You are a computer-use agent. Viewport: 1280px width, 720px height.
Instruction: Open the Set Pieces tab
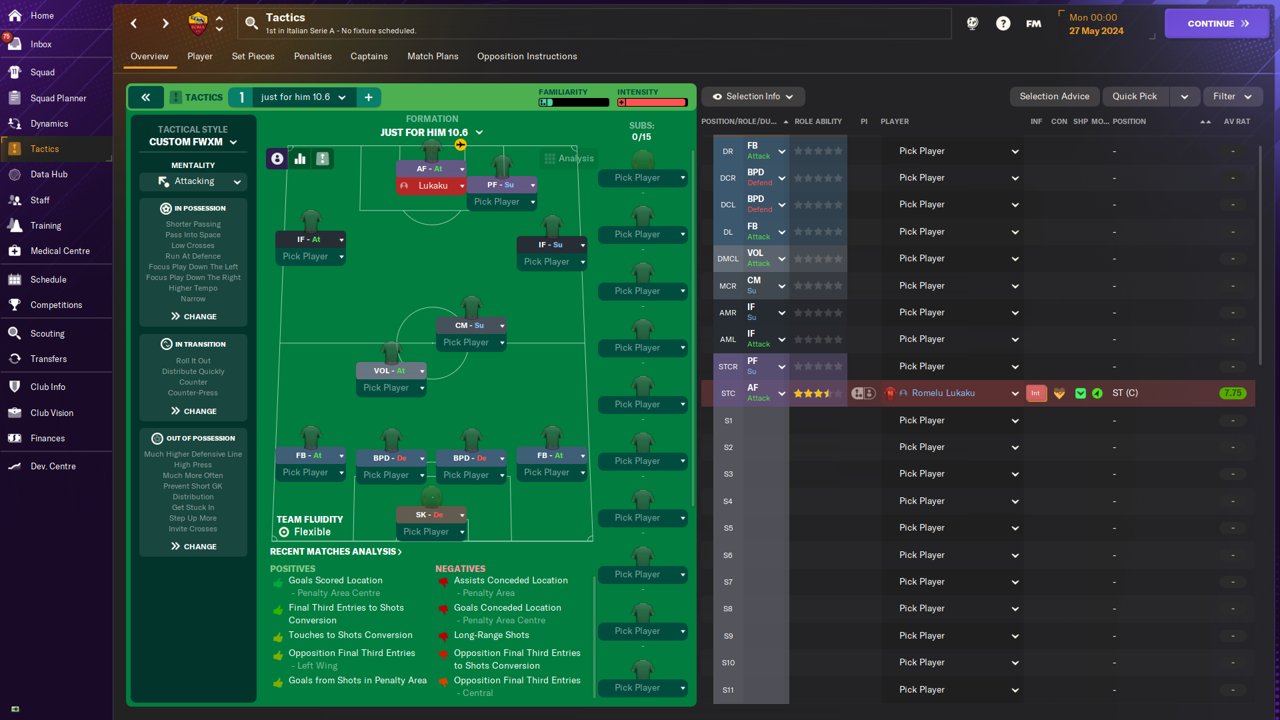click(x=253, y=56)
